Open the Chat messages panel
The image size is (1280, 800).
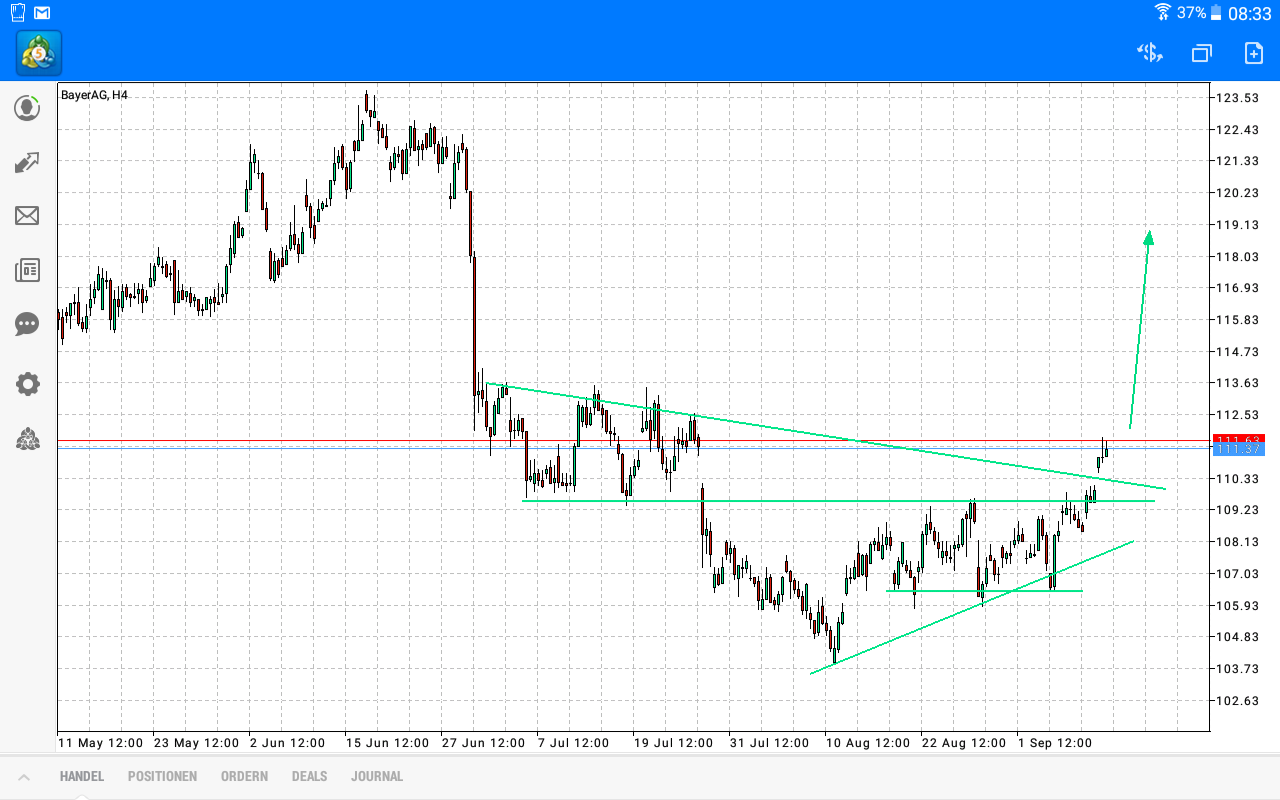tap(27, 324)
